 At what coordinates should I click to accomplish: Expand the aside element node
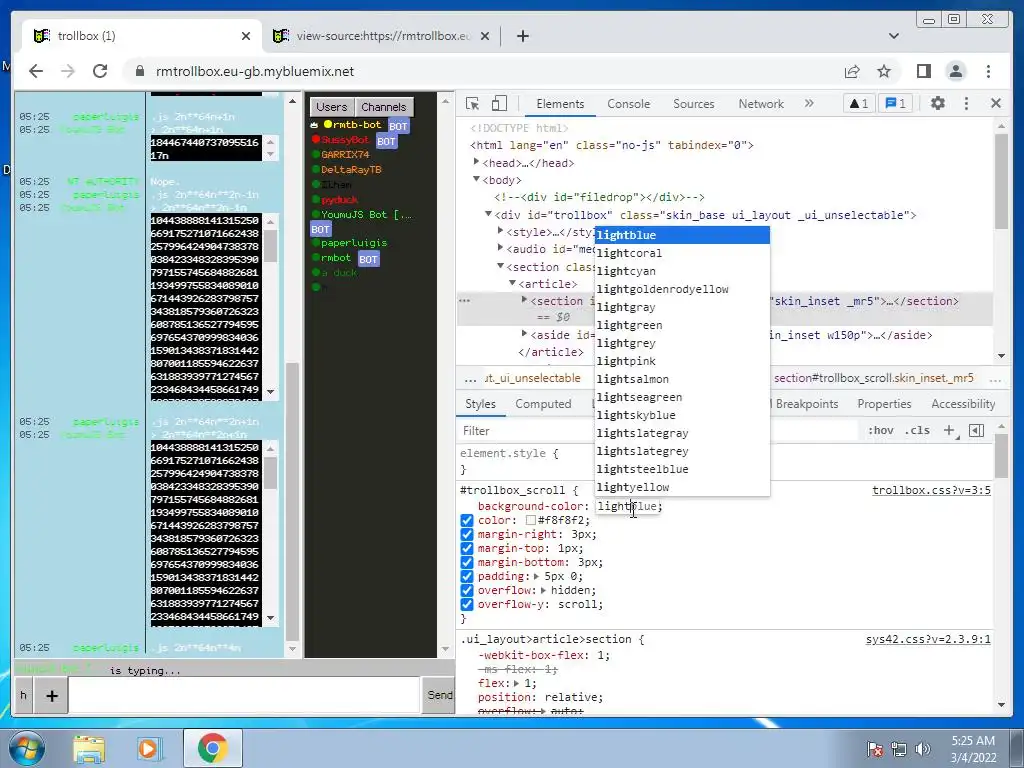[x=524, y=334]
